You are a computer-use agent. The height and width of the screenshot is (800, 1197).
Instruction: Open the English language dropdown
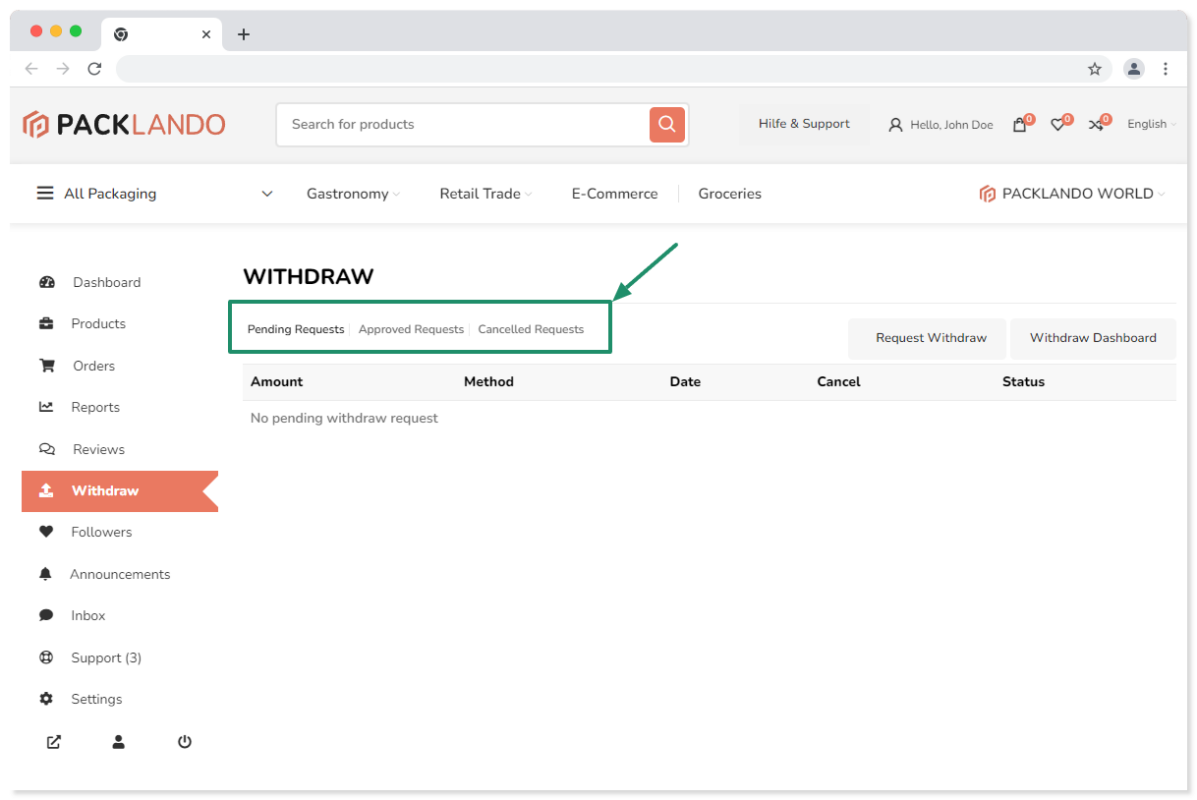pyautogui.click(x=1151, y=124)
